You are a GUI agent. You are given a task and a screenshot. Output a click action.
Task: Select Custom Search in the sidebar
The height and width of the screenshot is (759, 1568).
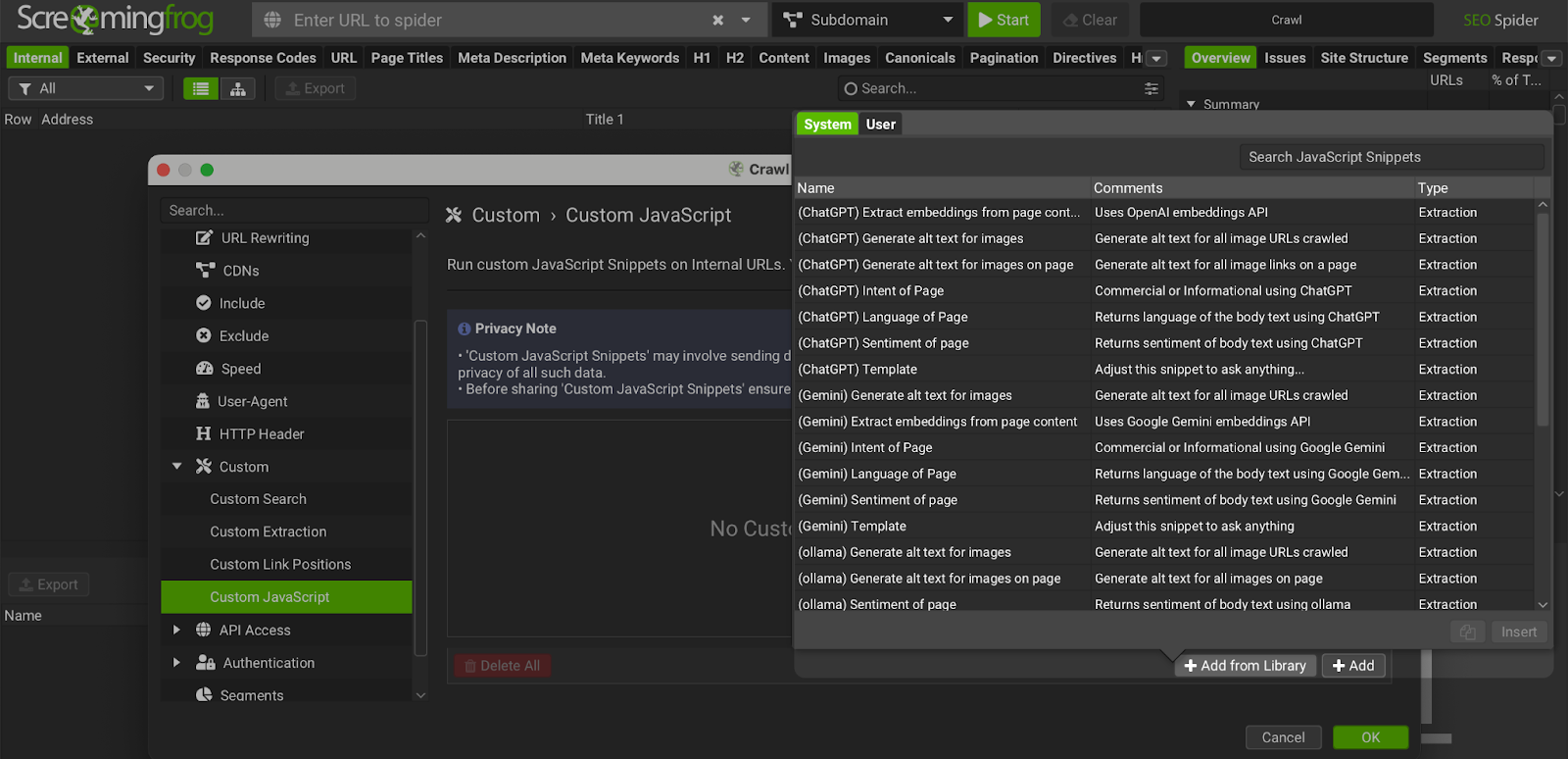(x=286, y=499)
